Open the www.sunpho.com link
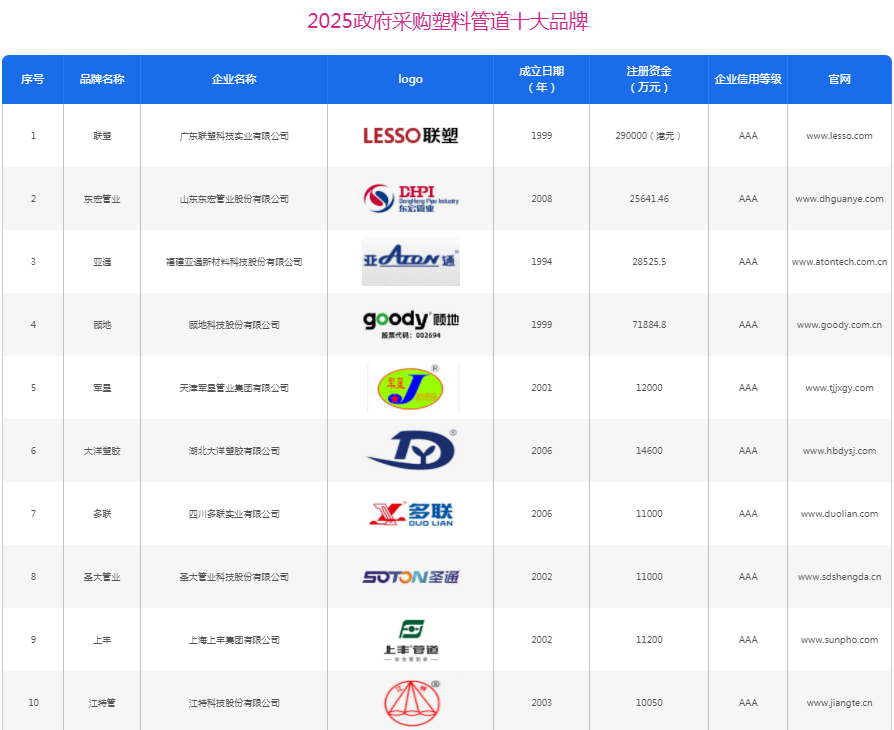894x730 pixels. [x=839, y=640]
